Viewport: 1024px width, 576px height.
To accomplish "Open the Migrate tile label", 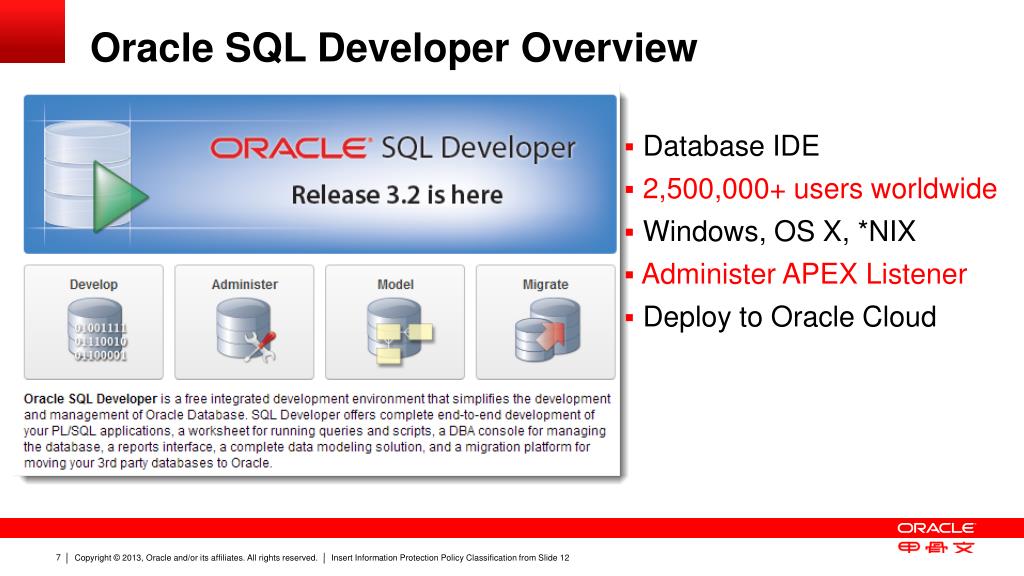I will 545,285.
